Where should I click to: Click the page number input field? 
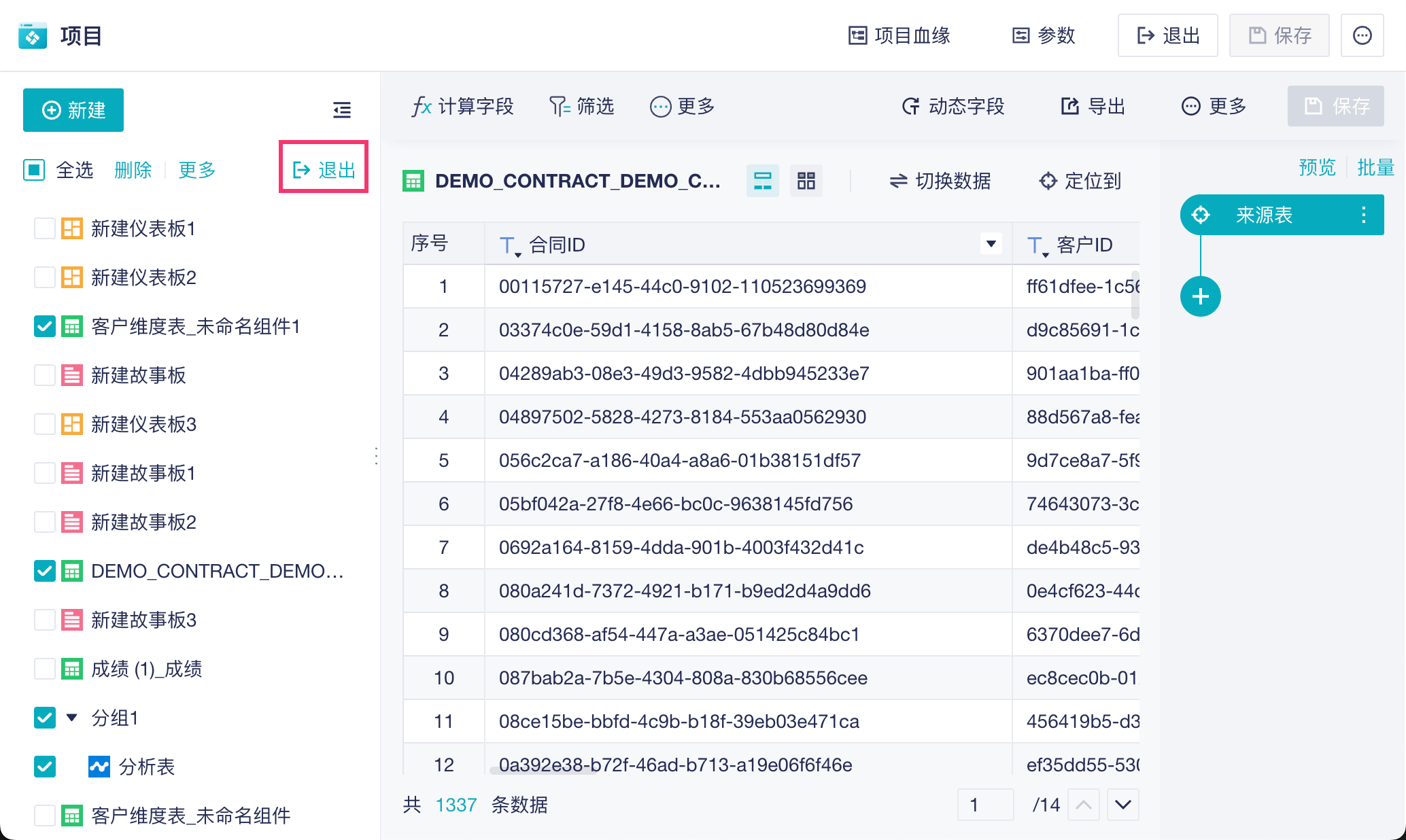(x=984, y=805)
